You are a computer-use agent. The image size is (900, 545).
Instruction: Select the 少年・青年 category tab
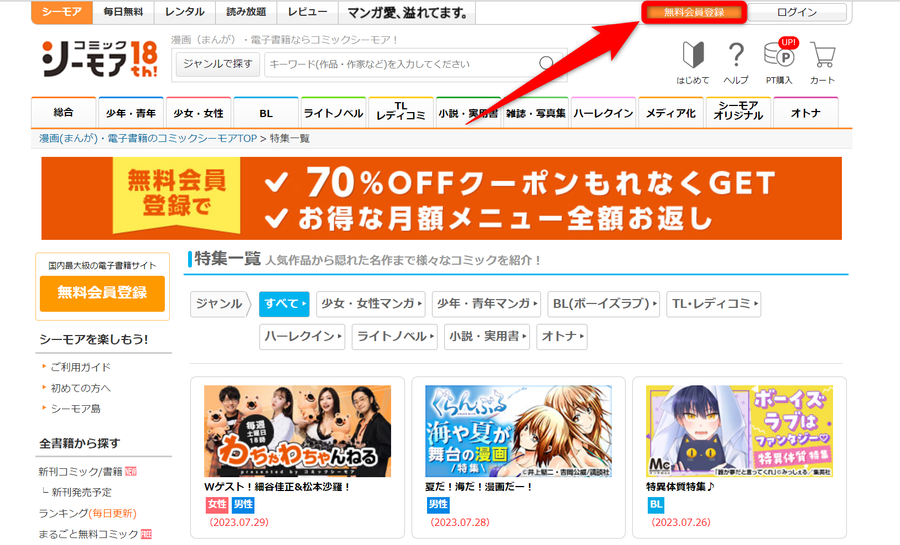point(131,112)
